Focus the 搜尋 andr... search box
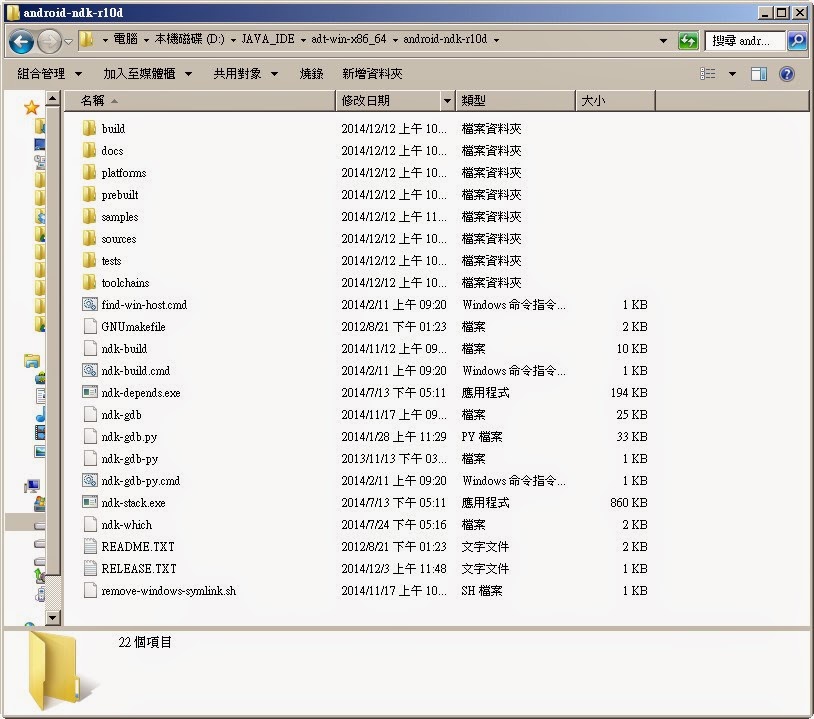Screen dimensions: 814x719 click(x=744, y=40)
